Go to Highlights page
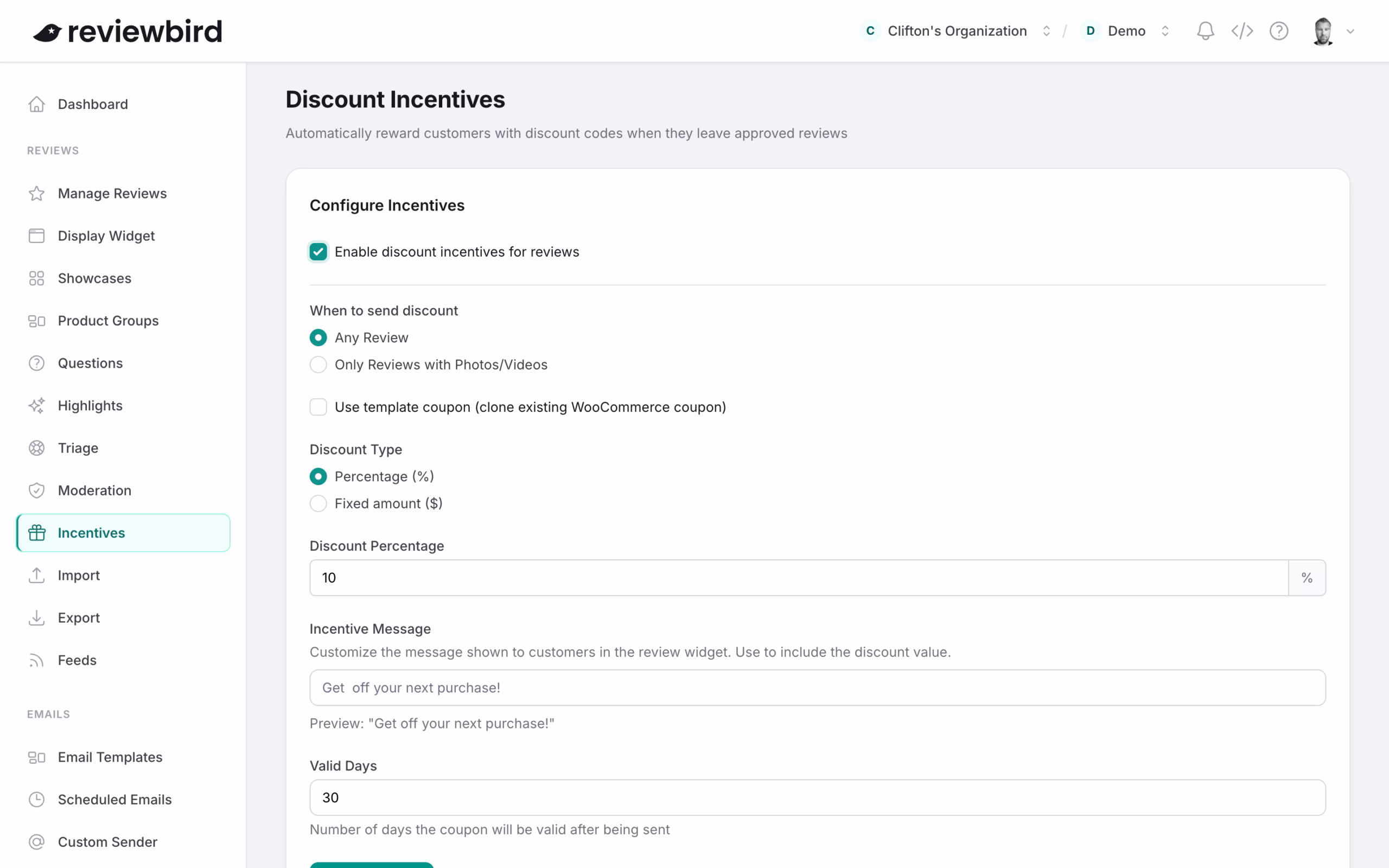 [123, 406]
